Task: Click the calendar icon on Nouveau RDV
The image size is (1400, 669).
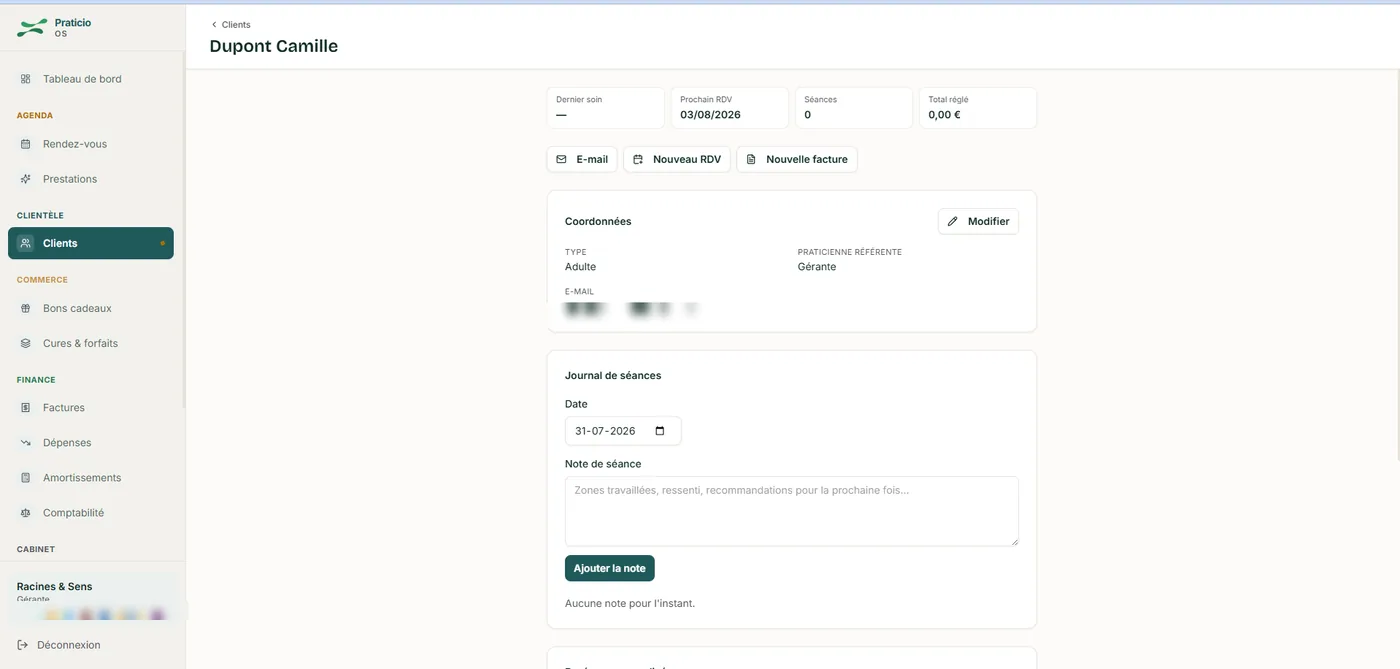Action: pyautogui.click(x=638, y=159)
